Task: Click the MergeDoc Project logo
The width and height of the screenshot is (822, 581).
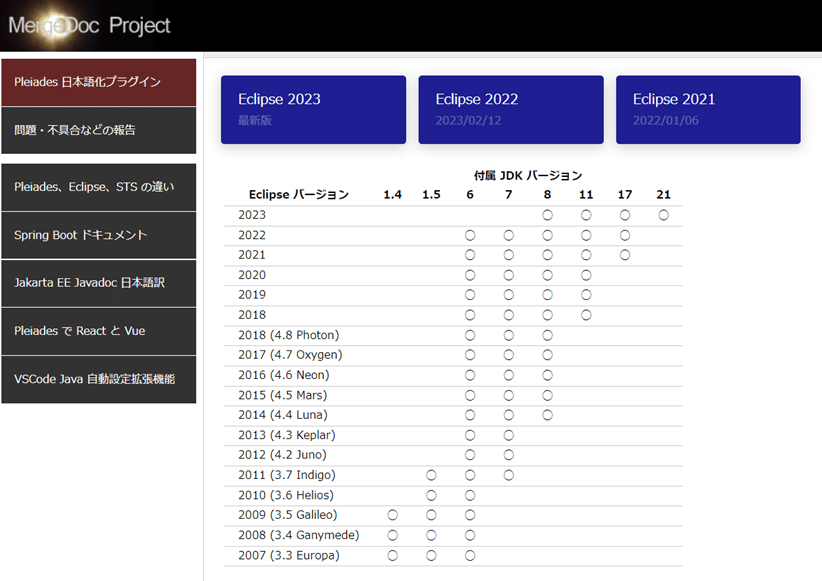Action: [x=89, y=25]
